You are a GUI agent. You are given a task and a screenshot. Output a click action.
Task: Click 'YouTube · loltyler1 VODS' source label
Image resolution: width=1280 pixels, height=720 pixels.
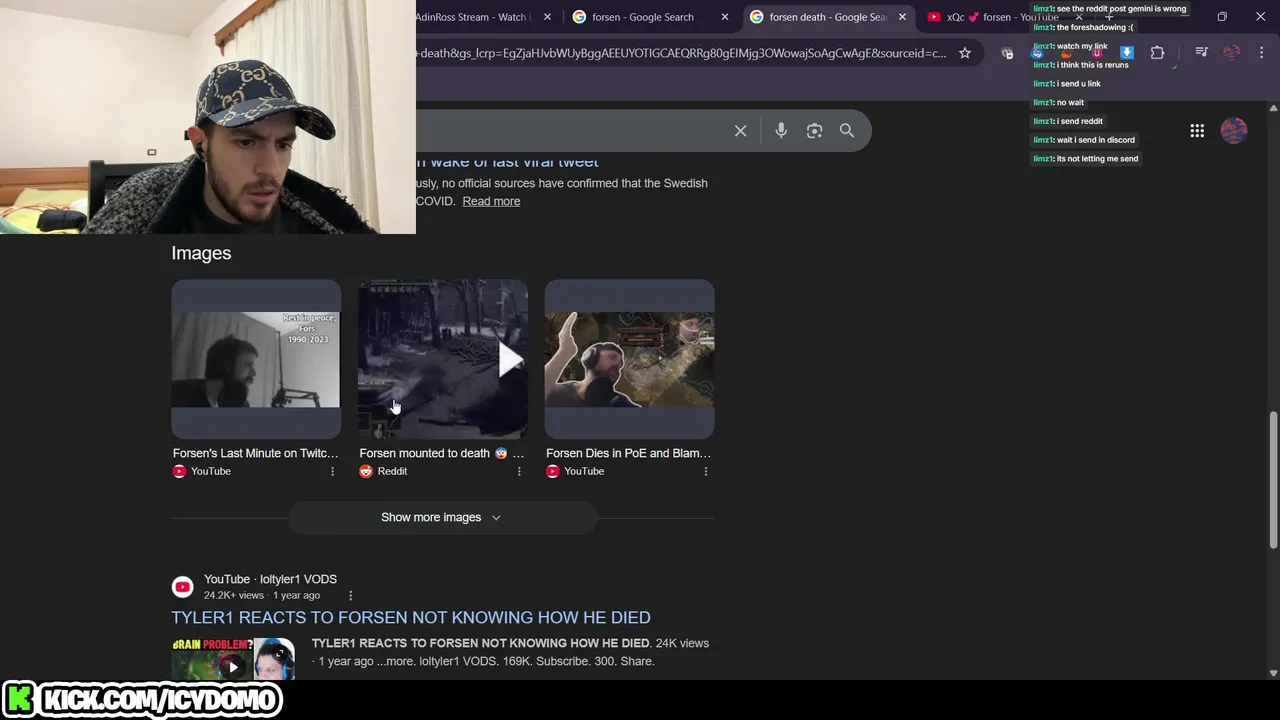[x=270, y=579]
